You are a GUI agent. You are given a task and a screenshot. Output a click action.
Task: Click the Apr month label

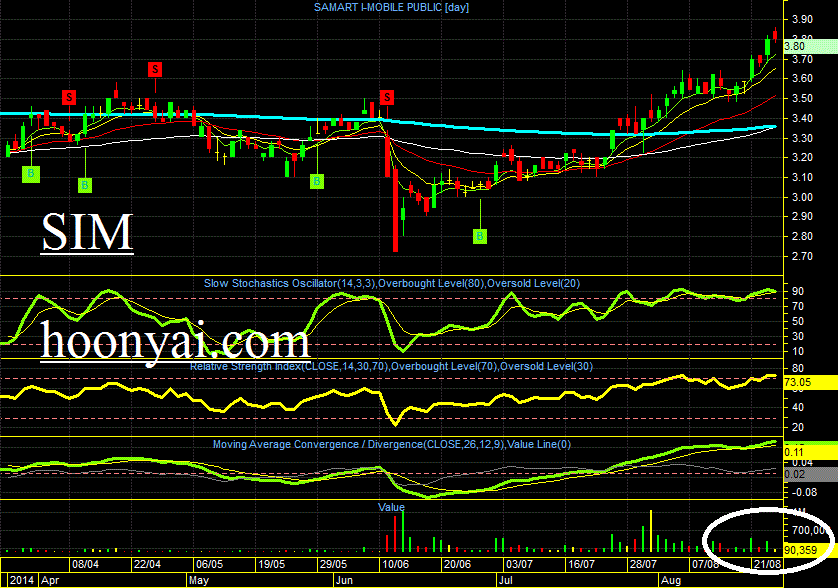[x=50, y=580]
